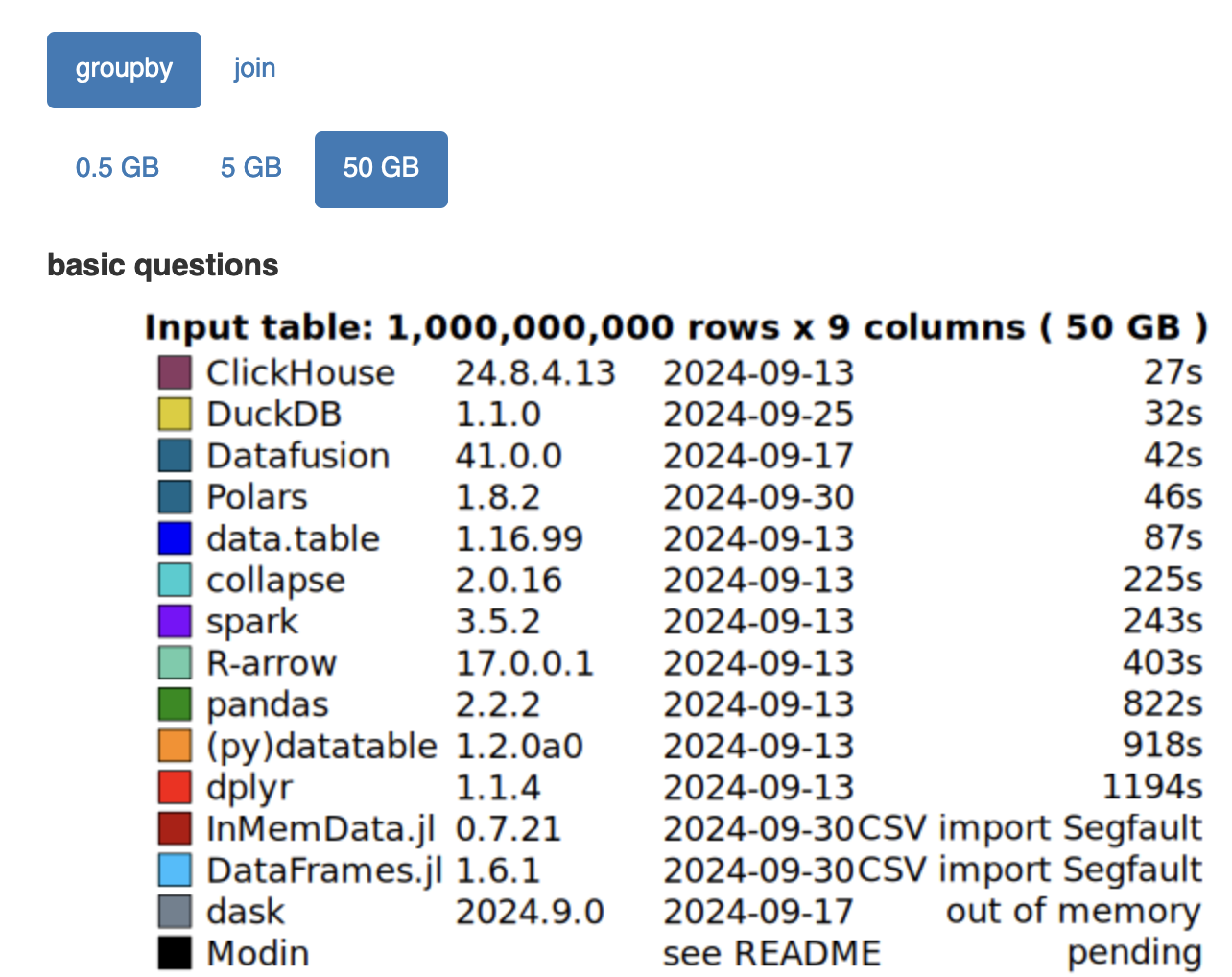Click the (py)datatable orange color swatch
Screen dimensions: 1232x977
[x=175, y=746]
